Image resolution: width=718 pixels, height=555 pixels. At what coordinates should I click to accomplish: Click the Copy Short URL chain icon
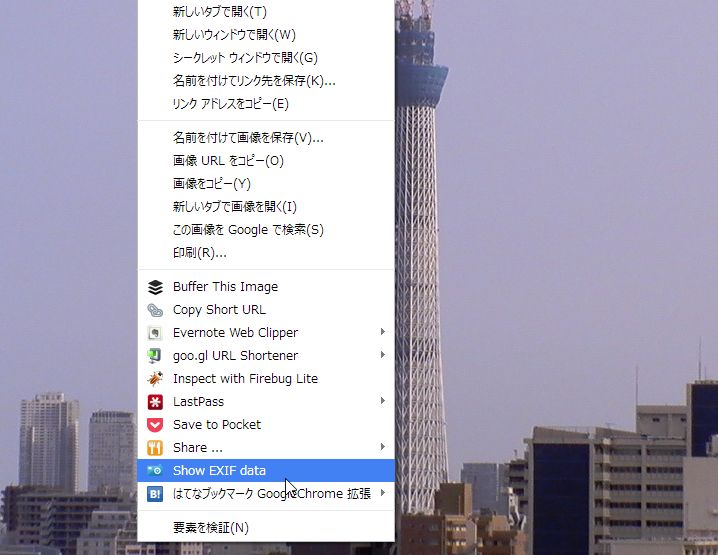coord(155,310)
